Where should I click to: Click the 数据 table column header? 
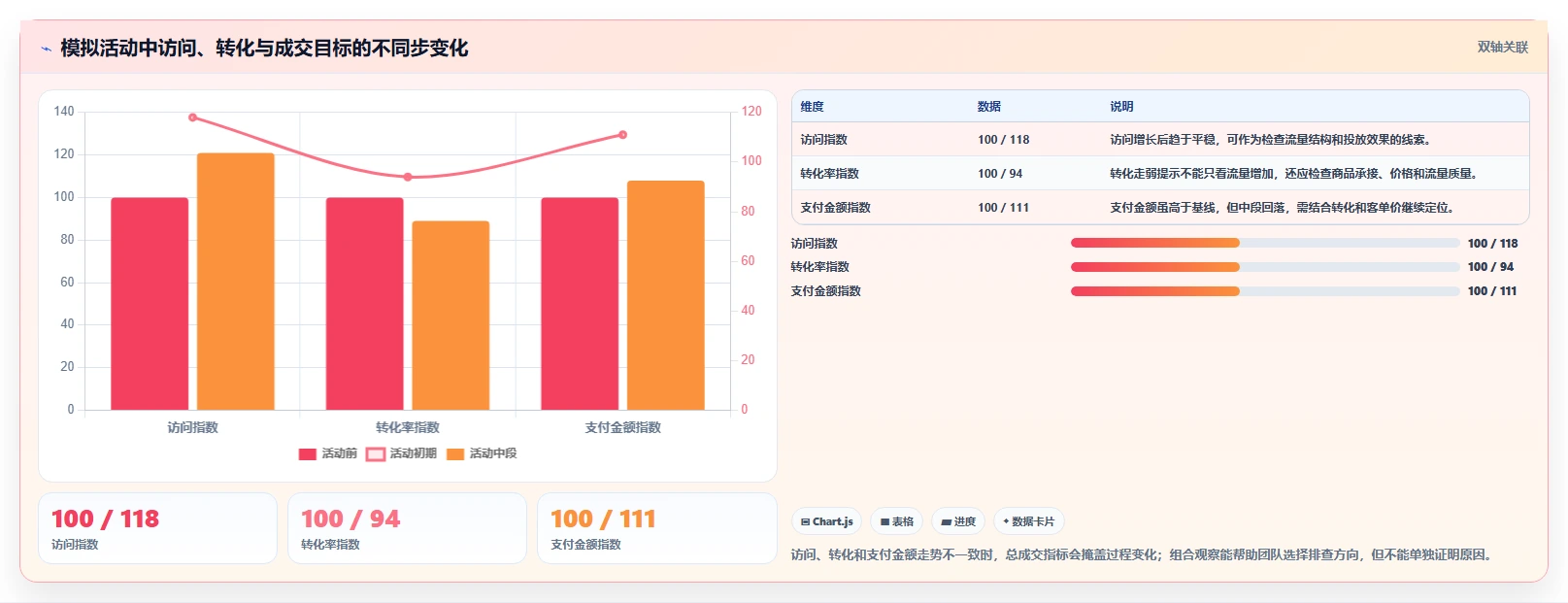click(x=989, y=107)
